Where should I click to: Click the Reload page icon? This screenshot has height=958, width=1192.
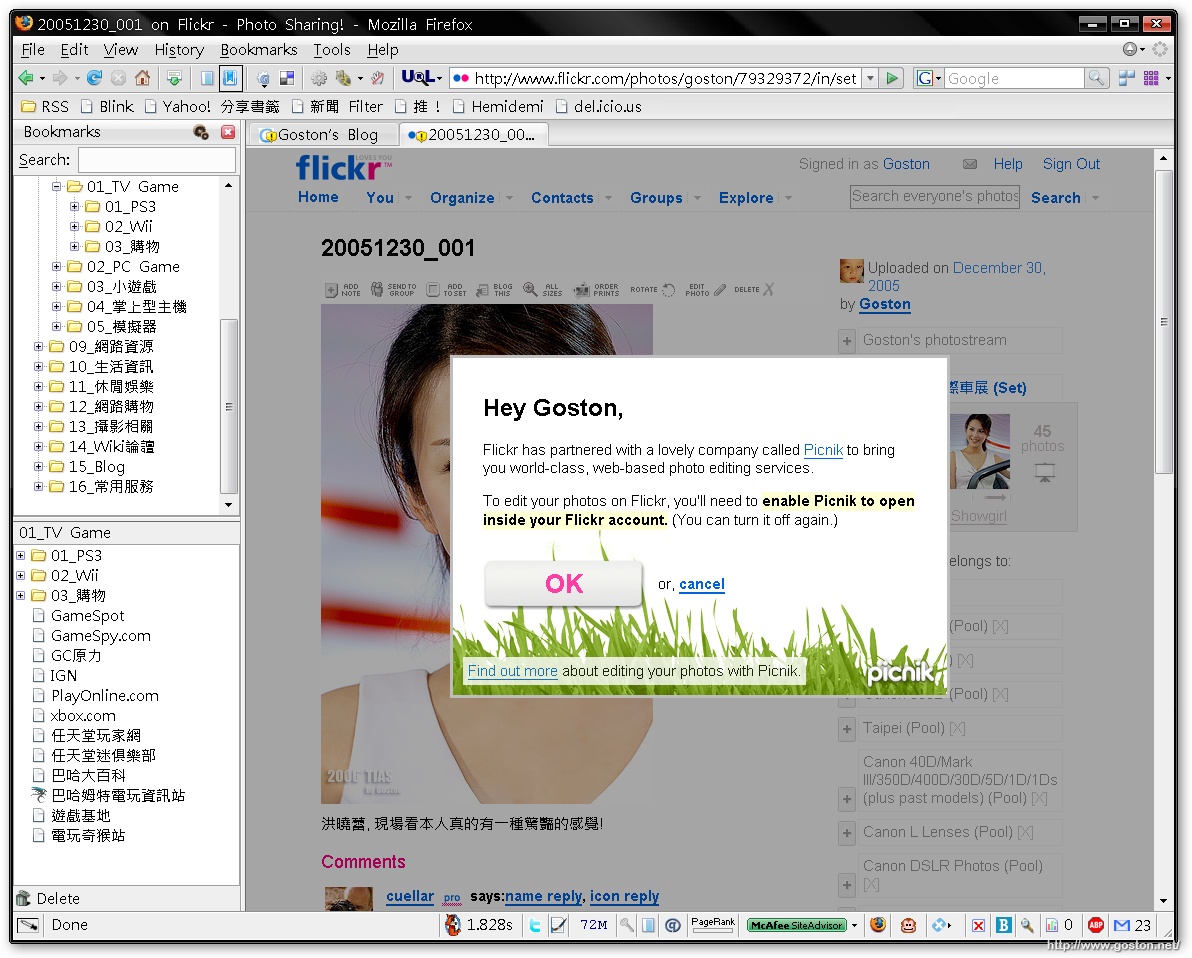tap(94, 78)
